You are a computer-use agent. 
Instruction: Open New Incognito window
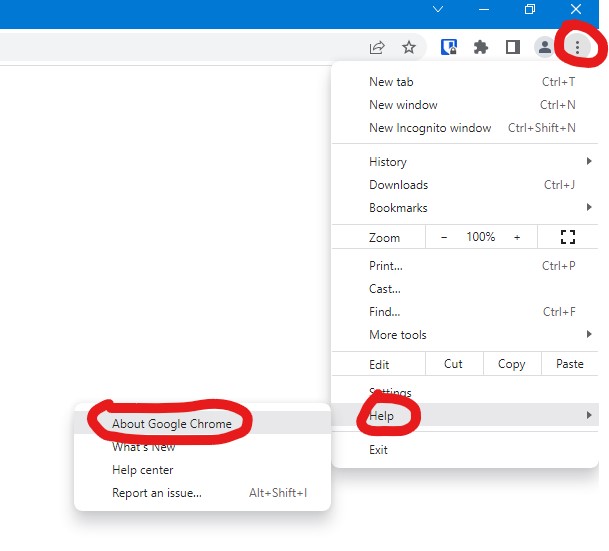tap(430, 128)
